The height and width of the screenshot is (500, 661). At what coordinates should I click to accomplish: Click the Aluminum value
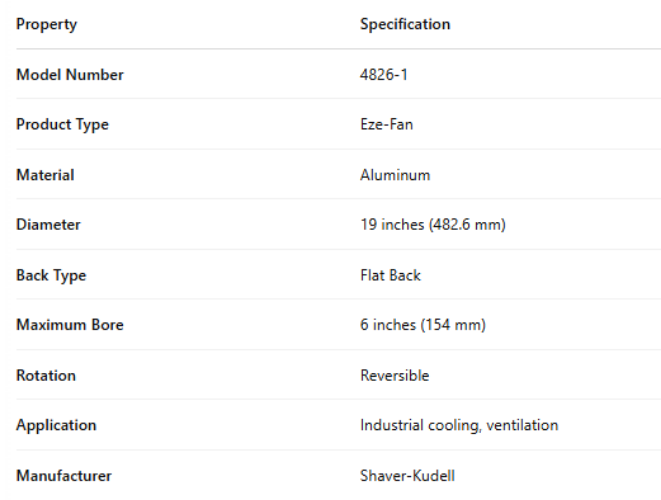[x=395, y=175]
